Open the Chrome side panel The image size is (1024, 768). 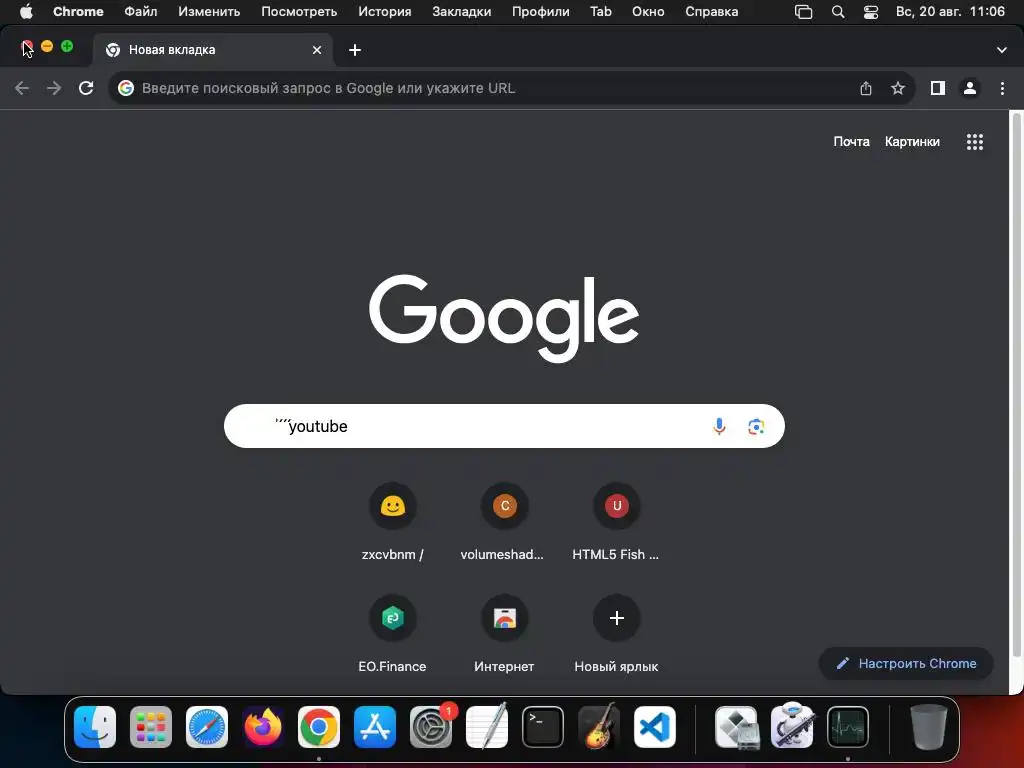coord(938,88)
